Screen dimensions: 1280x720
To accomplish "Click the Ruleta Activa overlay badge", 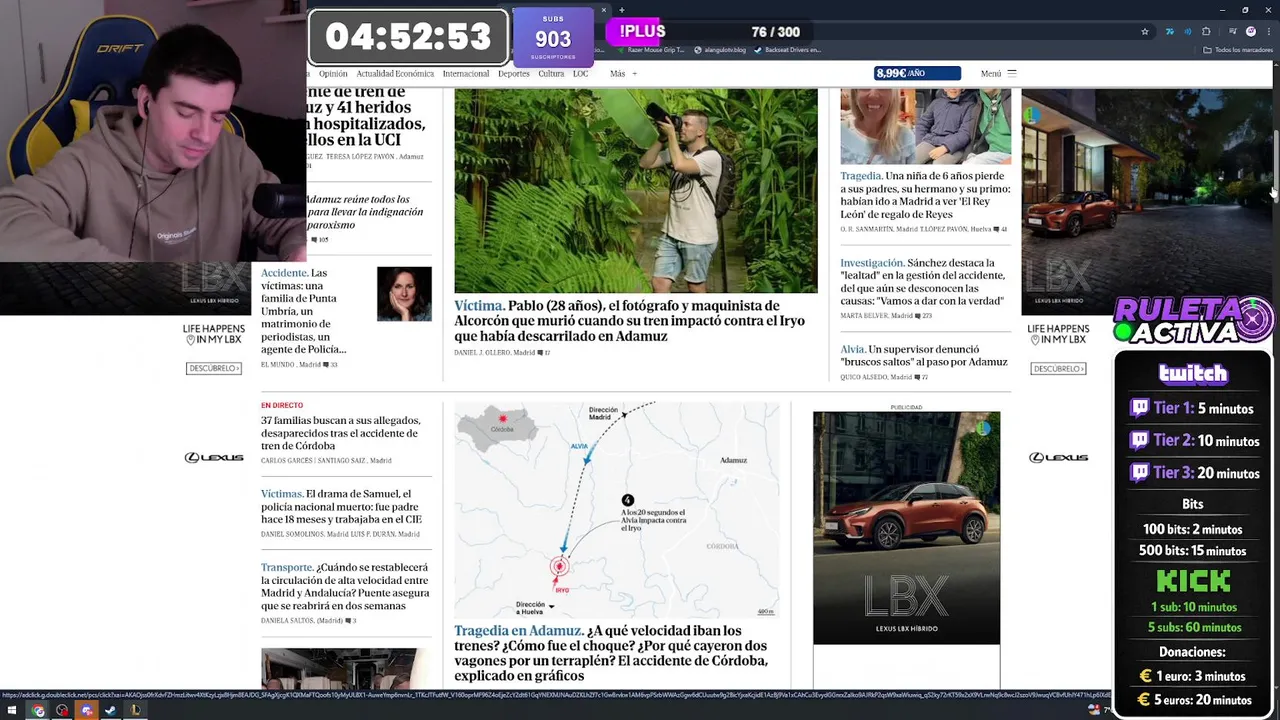I will click(1193, 320).
